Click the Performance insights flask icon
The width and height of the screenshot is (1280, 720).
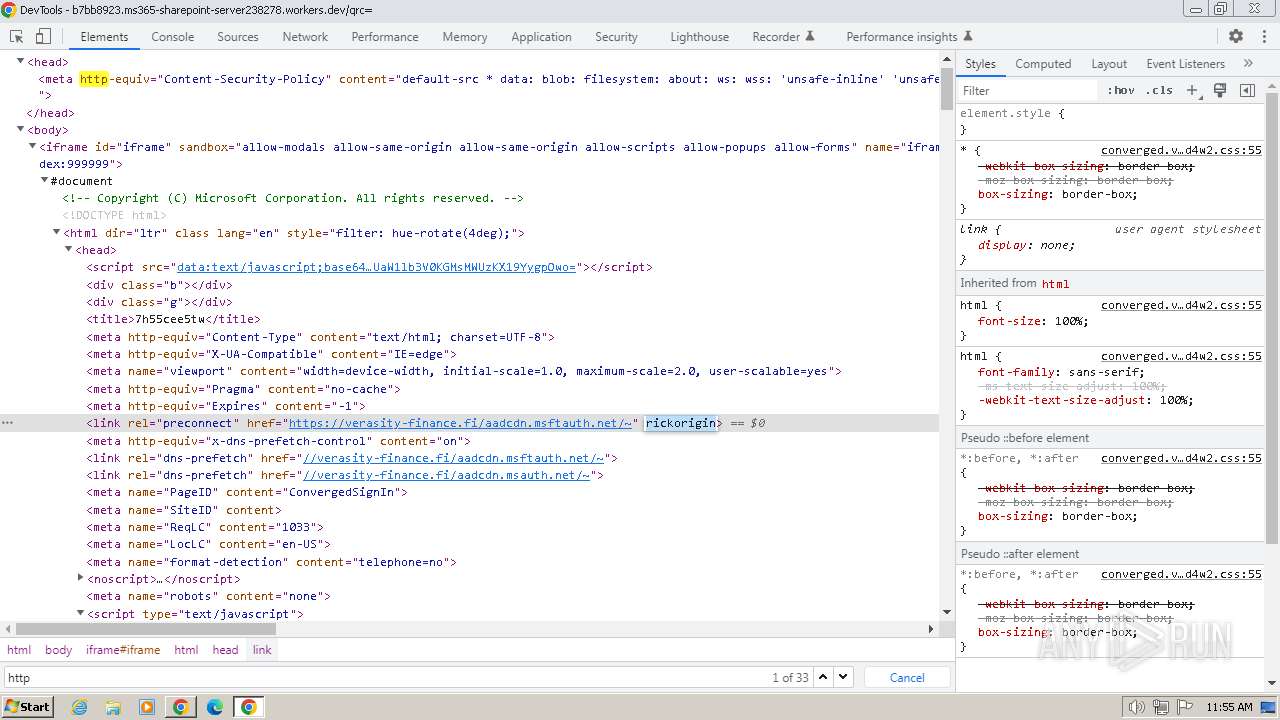(967, 36)
